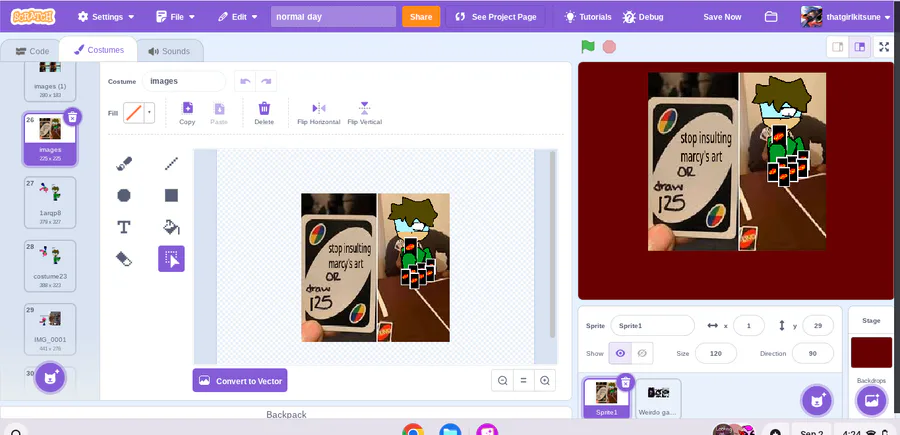Image resolution: width=900 pixels, height=435 pixels.
Task: Flip the costume horizontally
Action: click(x=319, y=113)
